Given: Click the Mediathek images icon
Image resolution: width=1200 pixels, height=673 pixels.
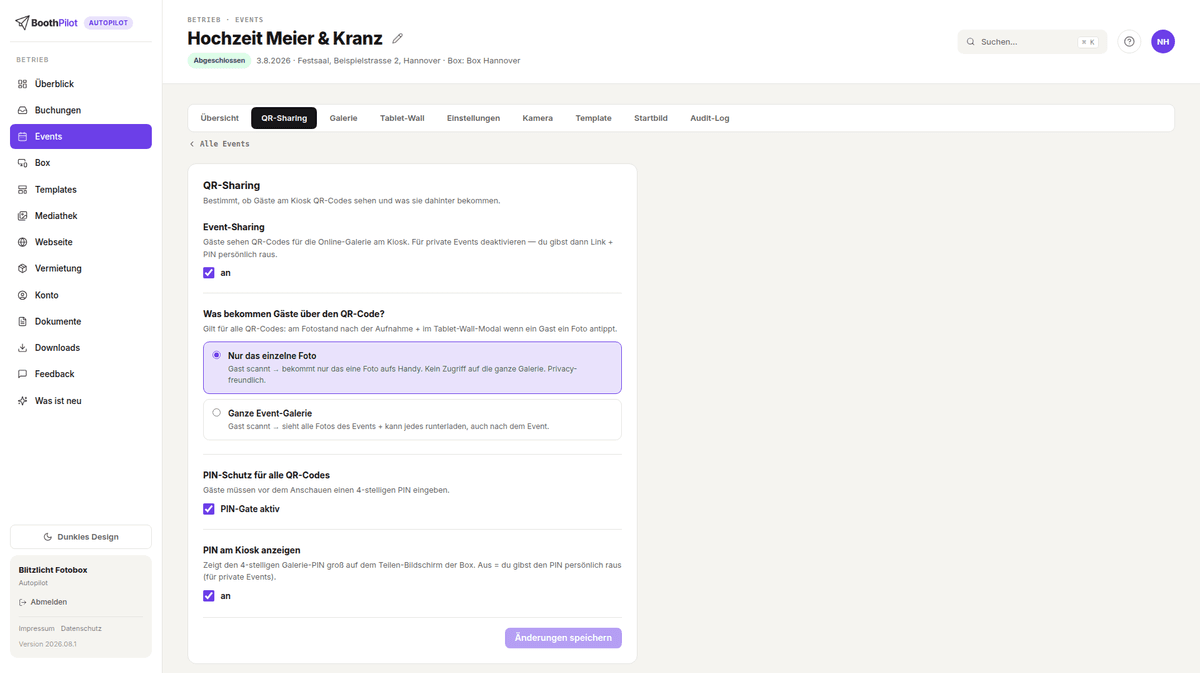Looking at the screenshot, I should [23, 216].
